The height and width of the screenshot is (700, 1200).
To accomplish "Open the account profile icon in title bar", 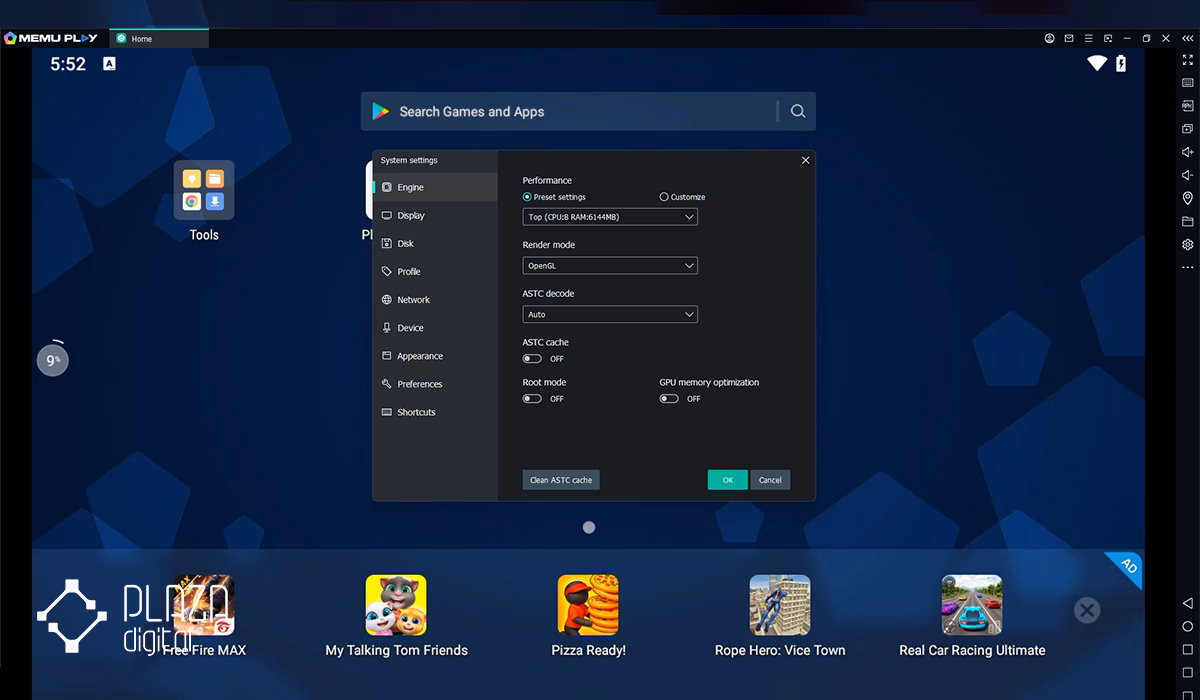I will click(x=1049, y=38).
